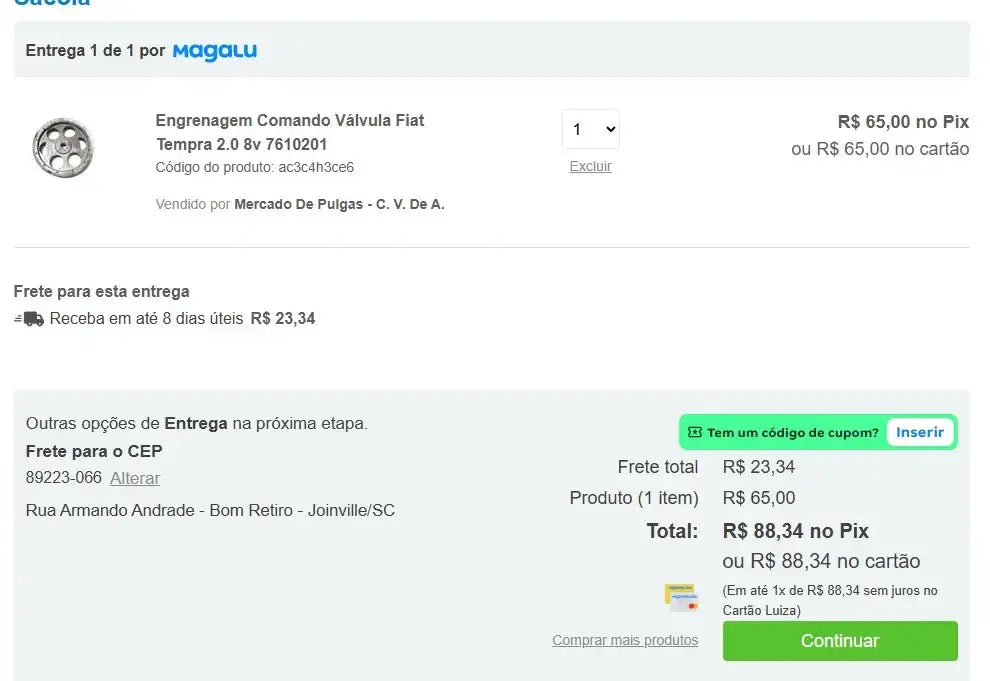Click the "Receba em até 8 dias úteis" text
This screenshot has height=681, width=990.
tap(146, 319)
